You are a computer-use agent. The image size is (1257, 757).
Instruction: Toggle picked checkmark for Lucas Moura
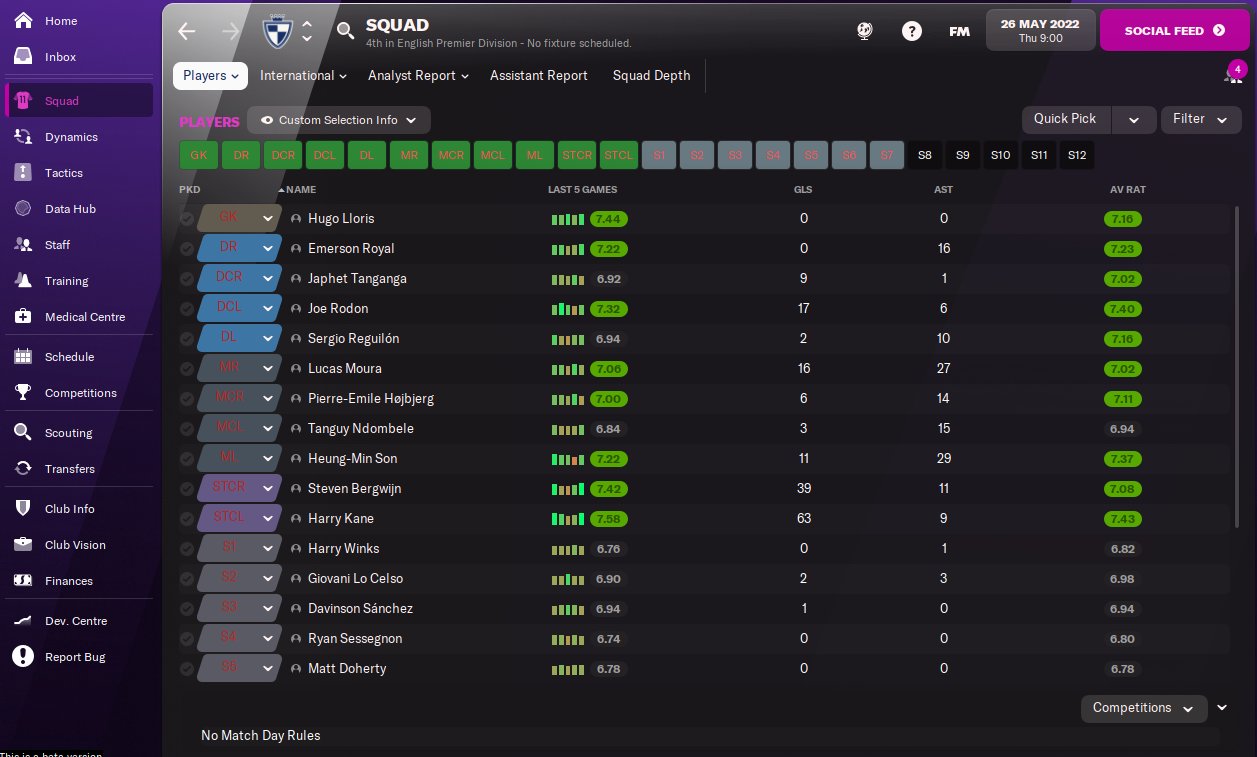click(x=187, y=369)
